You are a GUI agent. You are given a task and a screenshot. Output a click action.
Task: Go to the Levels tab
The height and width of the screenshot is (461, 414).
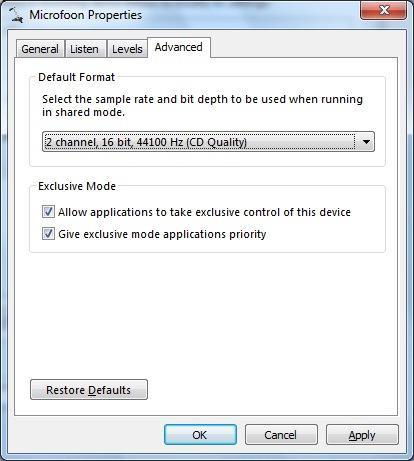tap(127, 49)
